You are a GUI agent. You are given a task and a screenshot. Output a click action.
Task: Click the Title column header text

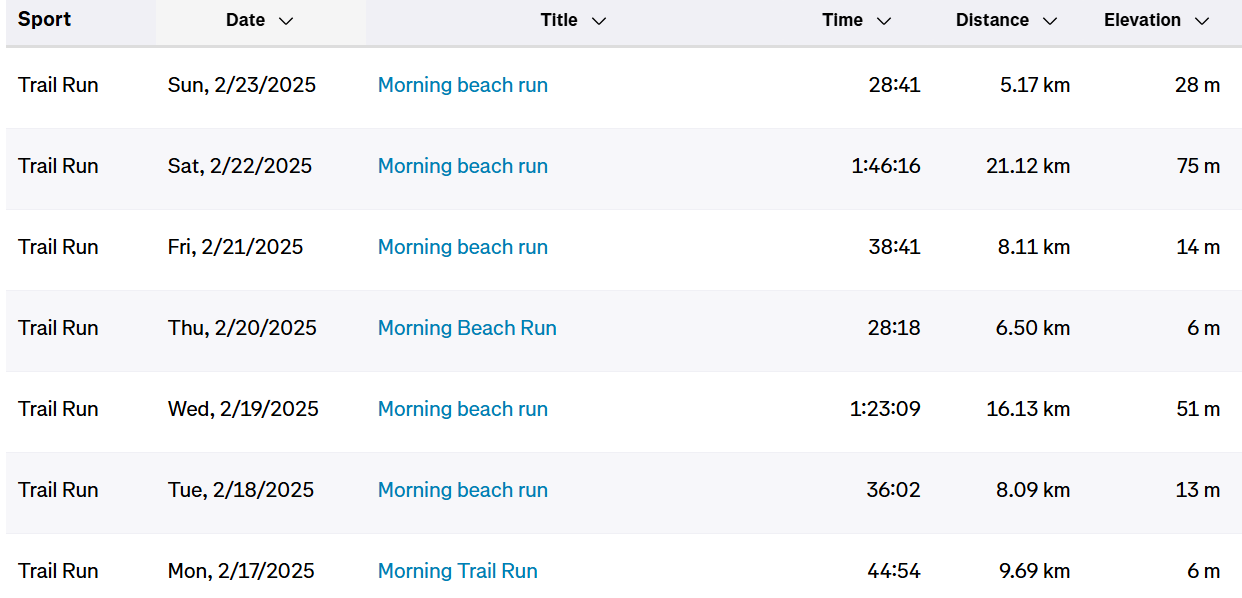click(x=559, y=20)
